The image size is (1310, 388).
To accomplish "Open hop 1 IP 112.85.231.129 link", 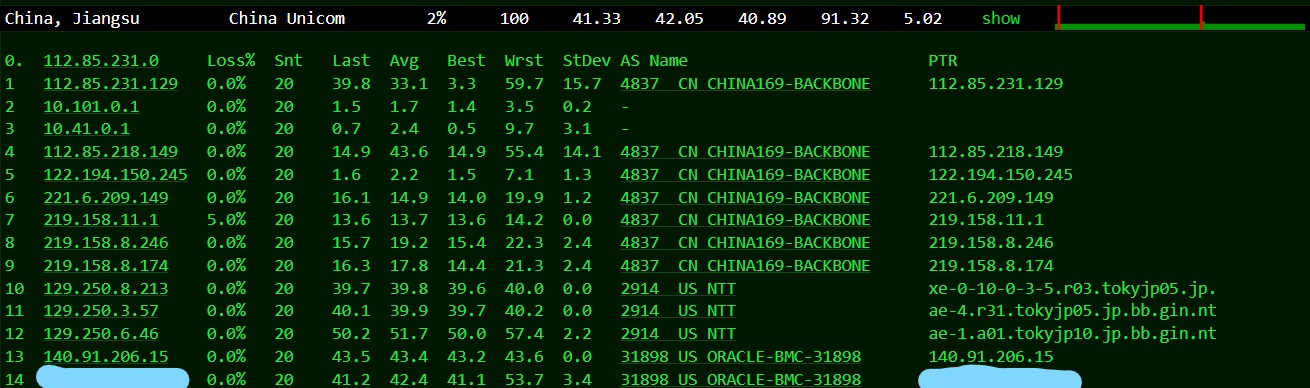I will 111,83.
